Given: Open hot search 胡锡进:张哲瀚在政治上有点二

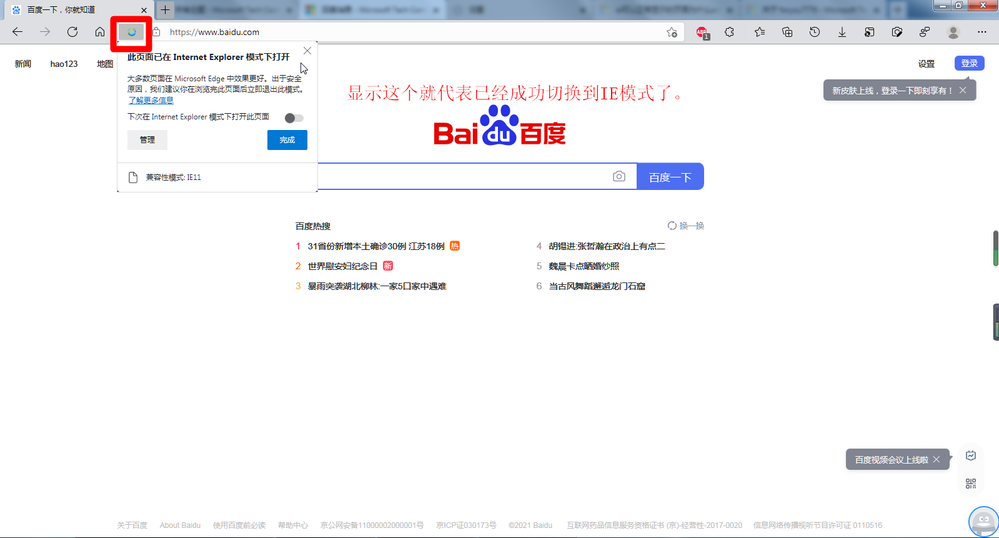Looking at the screenshot, I should tap(607, 246).
